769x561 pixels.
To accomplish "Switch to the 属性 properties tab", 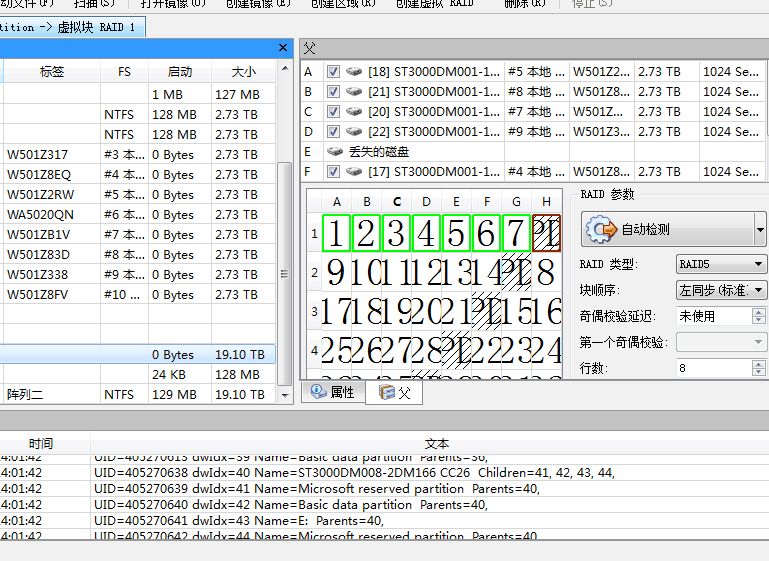I will [x=333, y=392].
